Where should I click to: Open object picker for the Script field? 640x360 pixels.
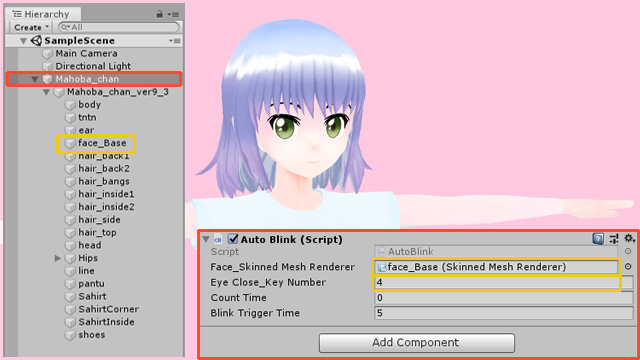coord(628,251)
